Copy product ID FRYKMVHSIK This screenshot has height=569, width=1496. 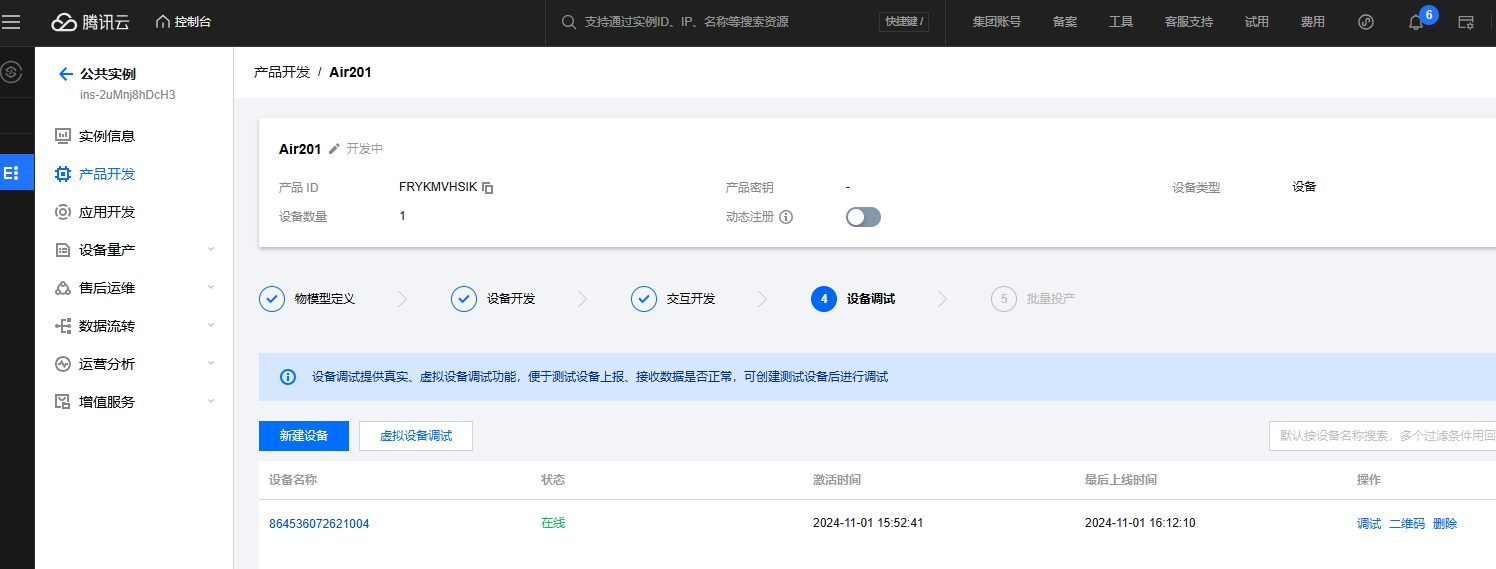click(x=488, y=187)
